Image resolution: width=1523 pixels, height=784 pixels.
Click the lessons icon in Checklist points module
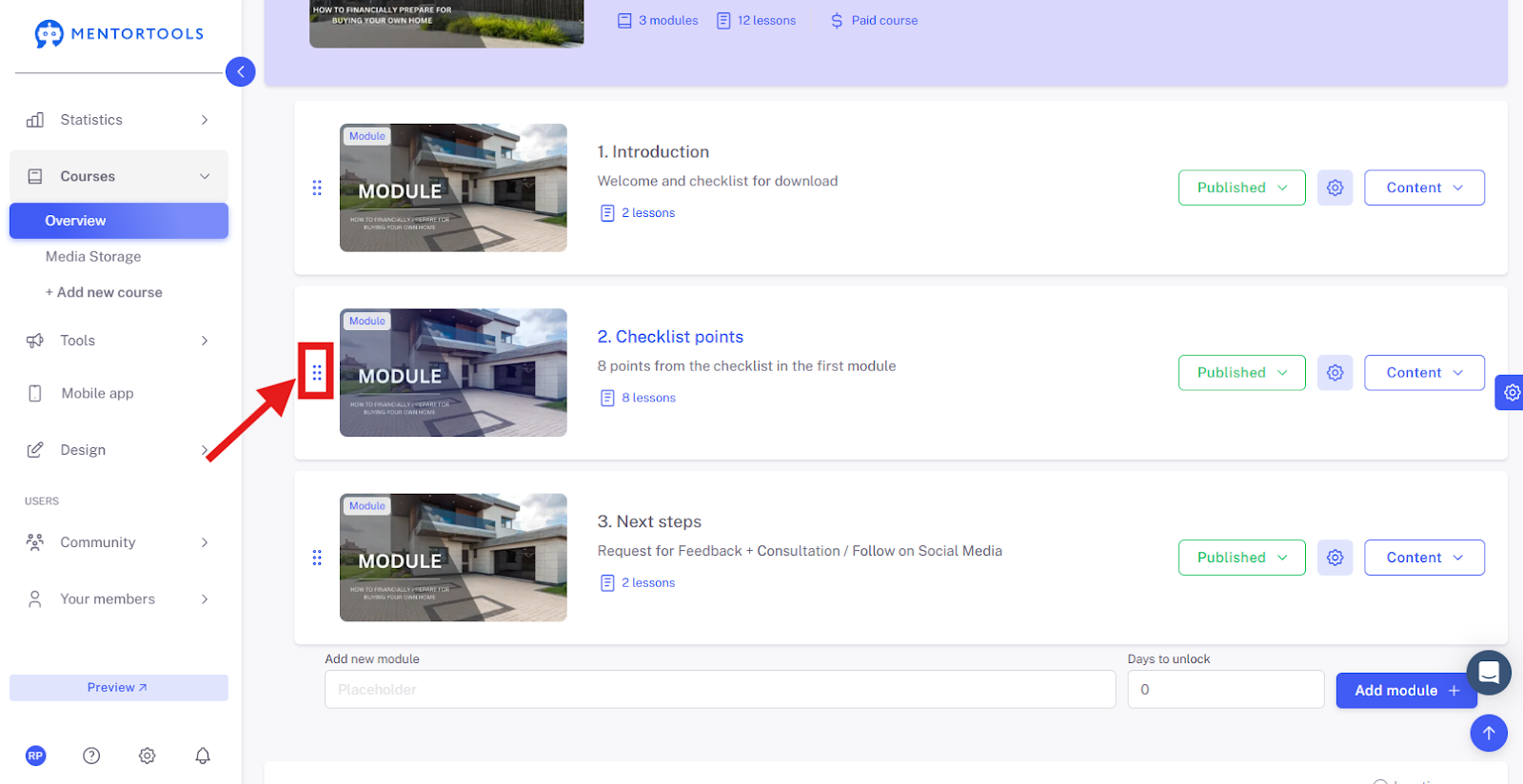[607, 398]
